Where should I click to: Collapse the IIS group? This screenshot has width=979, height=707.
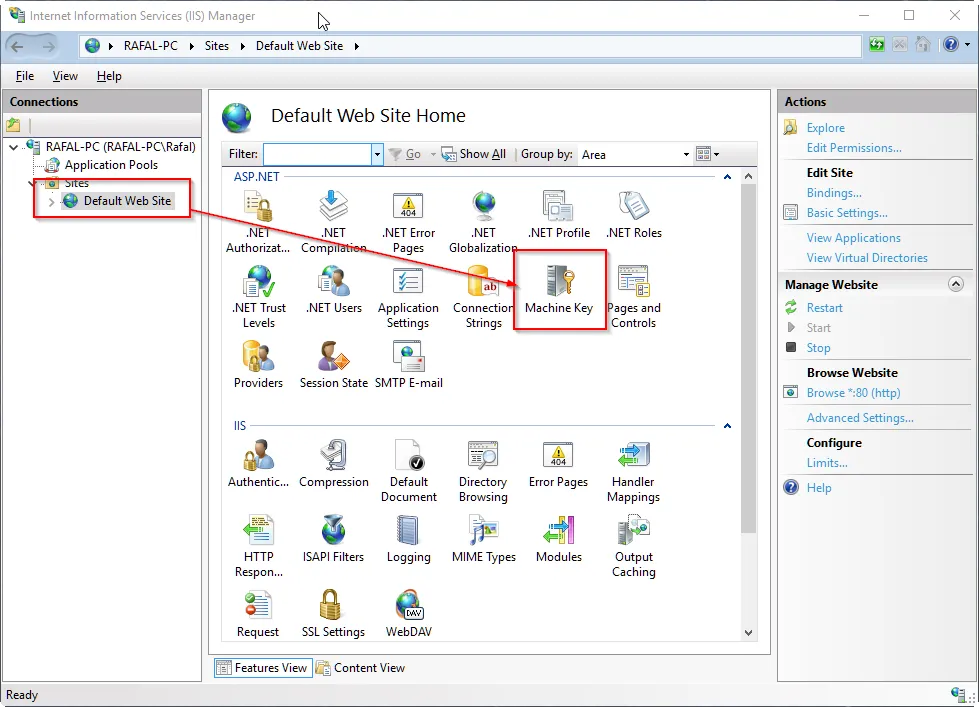pyautogui.click(x=727, y=426)
